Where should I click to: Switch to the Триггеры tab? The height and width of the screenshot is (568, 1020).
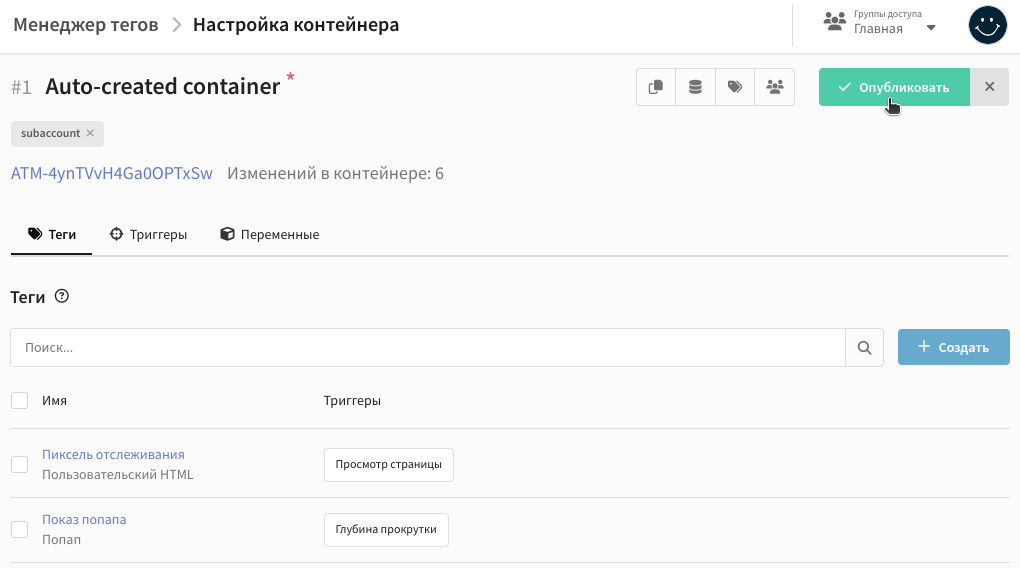click(148, 234)
